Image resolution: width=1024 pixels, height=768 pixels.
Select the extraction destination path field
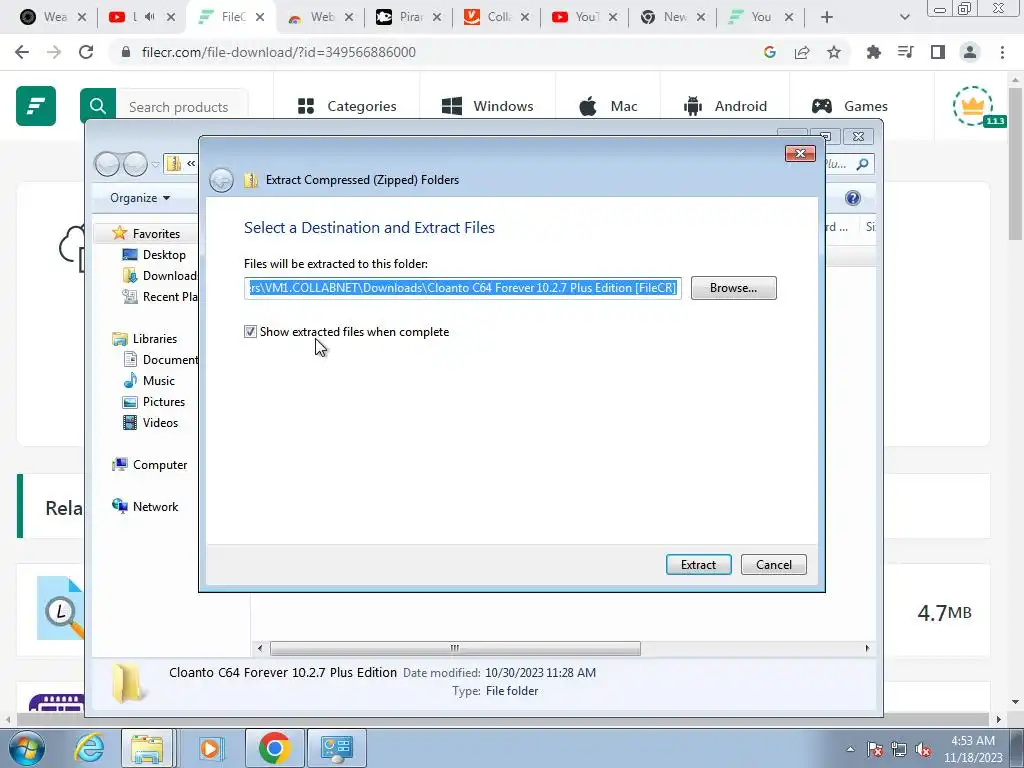[x=462, y=288]
